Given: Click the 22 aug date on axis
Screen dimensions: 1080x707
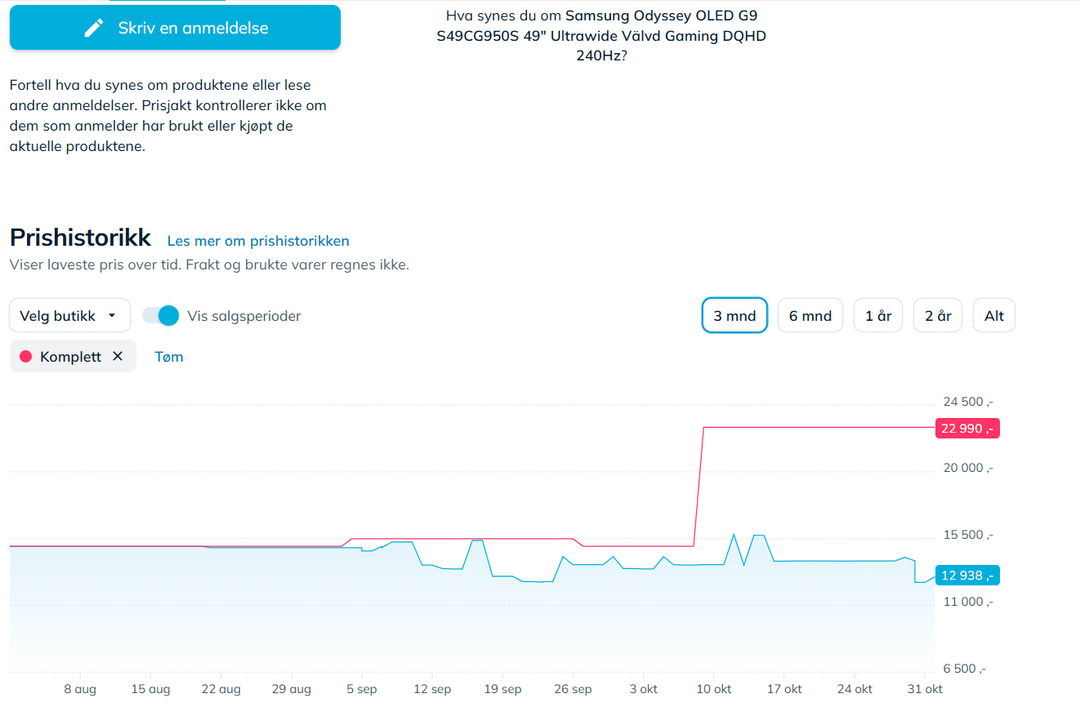Looking at the screenshot, I should click(221, 689).
